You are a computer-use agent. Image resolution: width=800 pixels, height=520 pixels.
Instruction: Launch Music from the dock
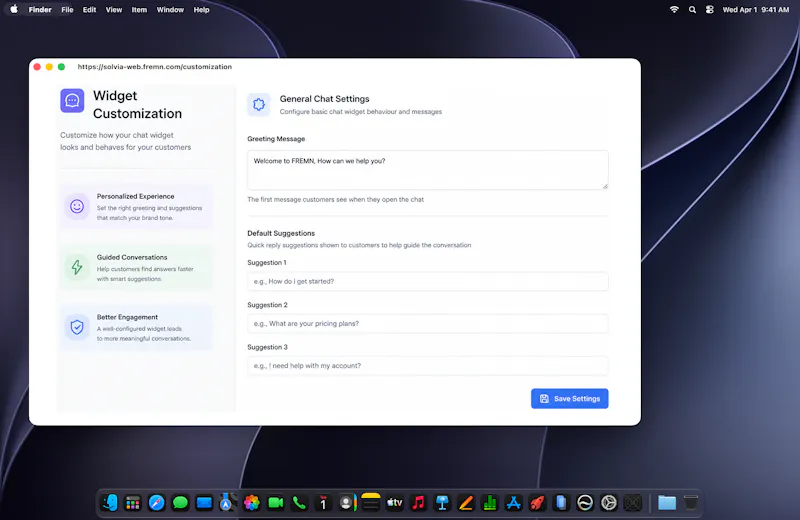click(418, 503)
